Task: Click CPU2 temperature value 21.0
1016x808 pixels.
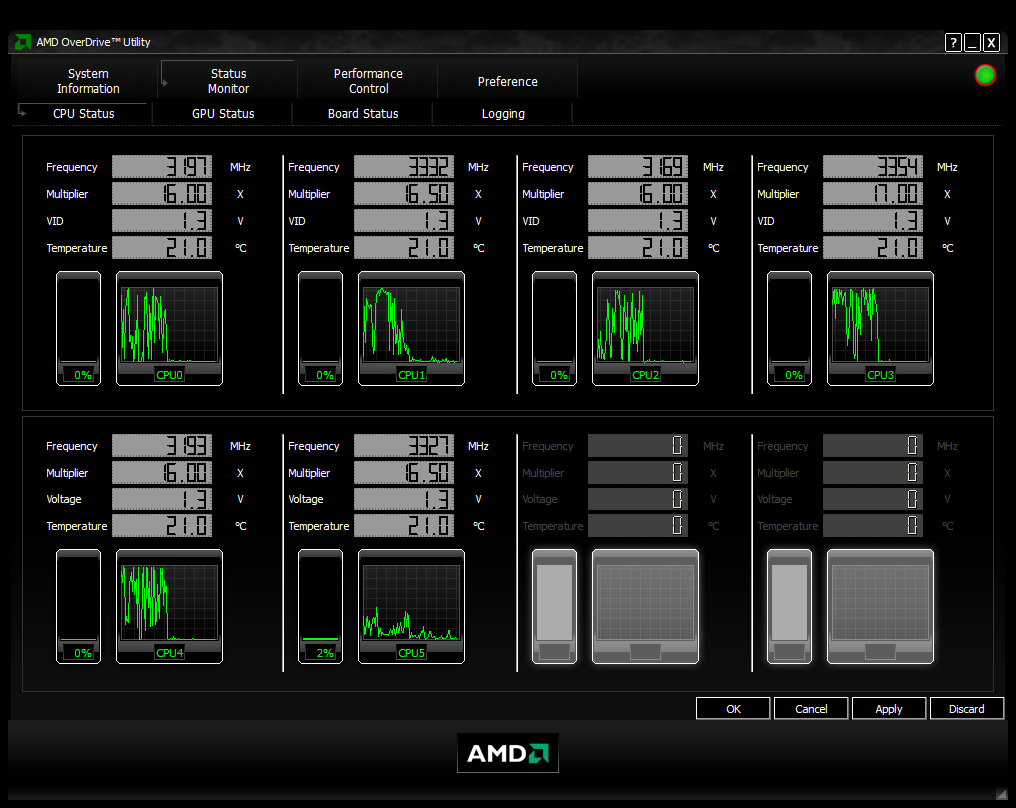Action: tap(638, 248)
